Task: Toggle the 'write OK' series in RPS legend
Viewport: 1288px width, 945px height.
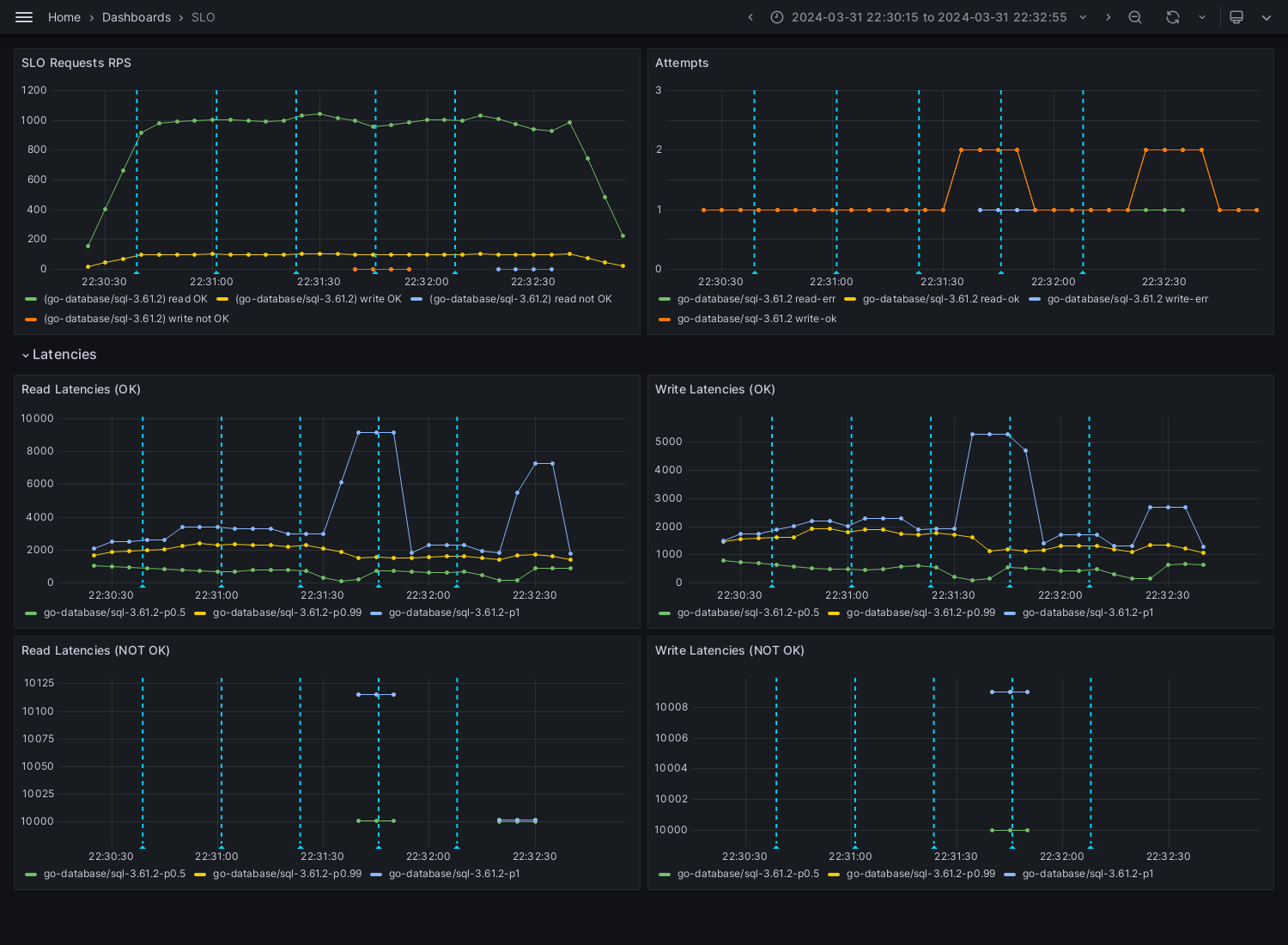Action: point(319,299)
